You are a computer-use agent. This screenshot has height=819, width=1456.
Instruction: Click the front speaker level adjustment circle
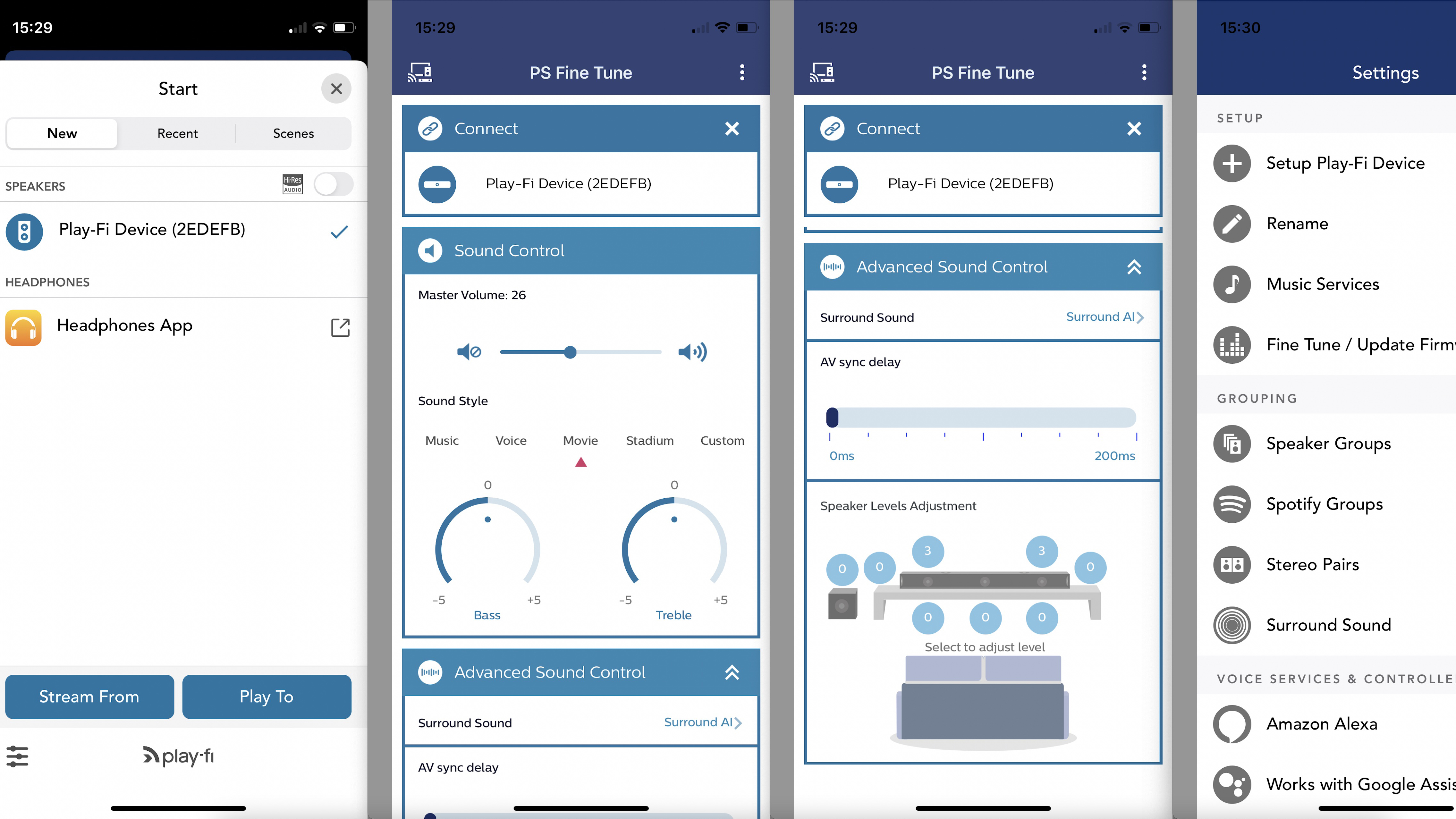point(984,617)
